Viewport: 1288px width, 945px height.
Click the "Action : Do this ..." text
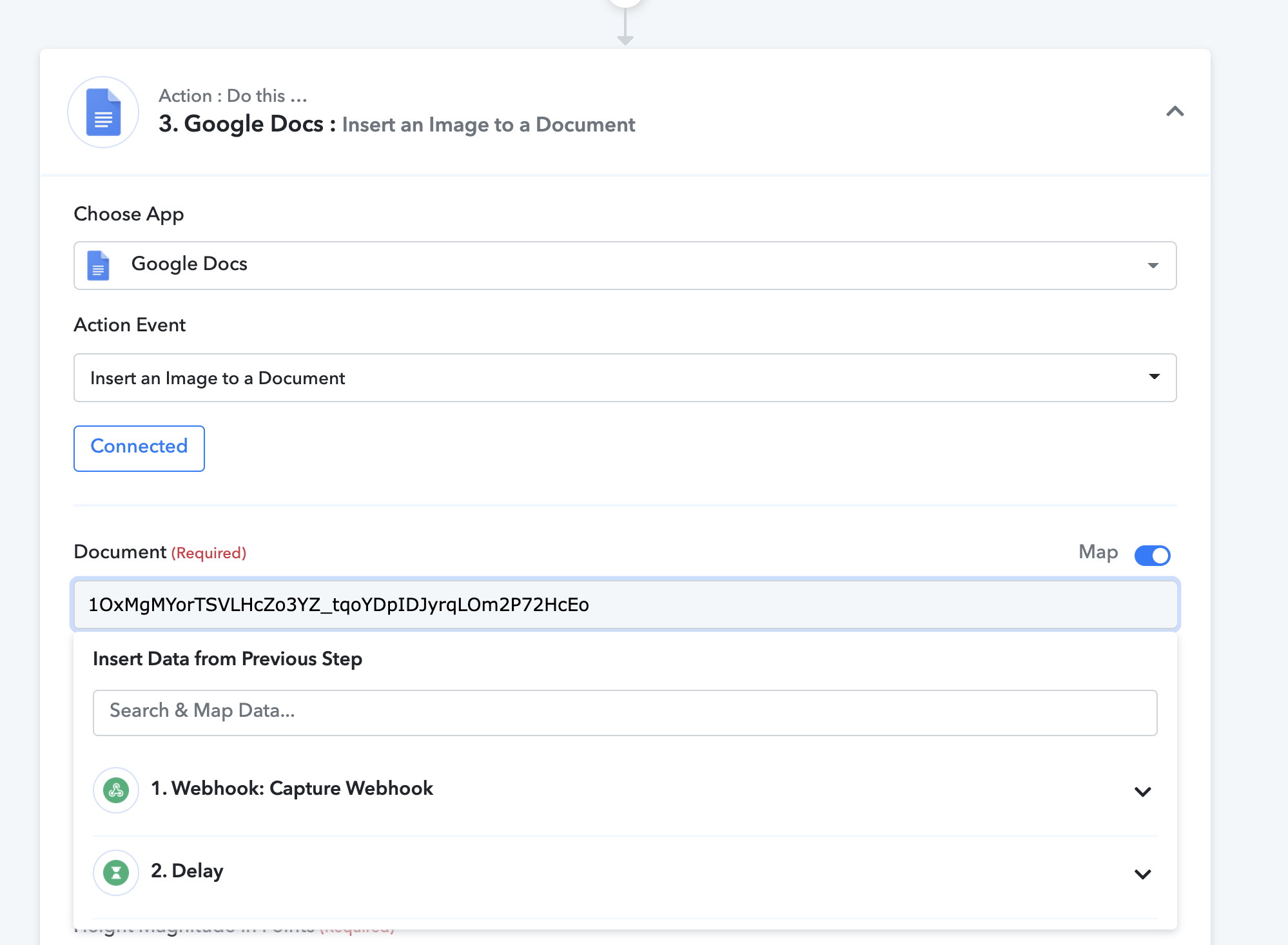[x=233, y=96]
